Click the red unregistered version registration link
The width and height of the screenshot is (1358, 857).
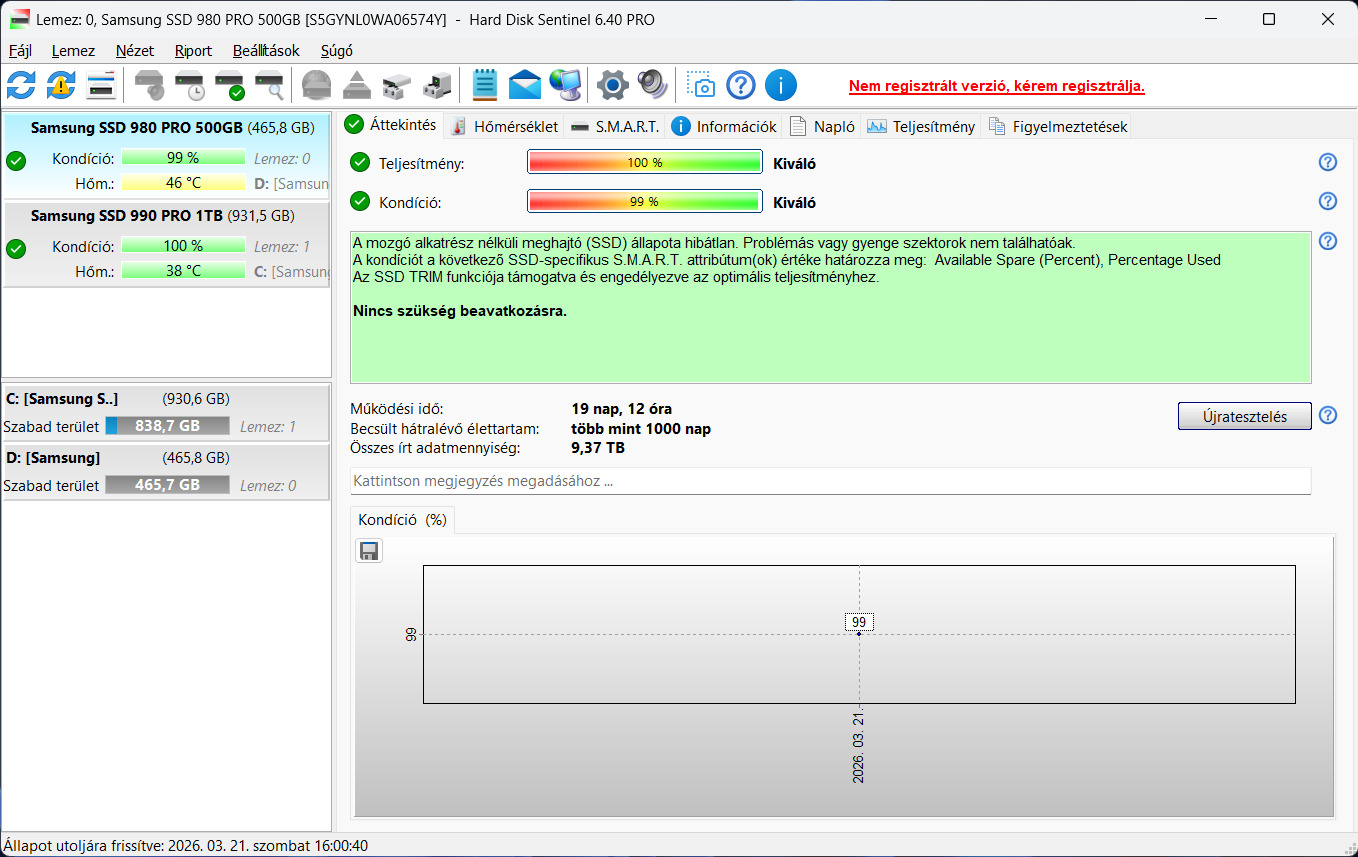997,86
